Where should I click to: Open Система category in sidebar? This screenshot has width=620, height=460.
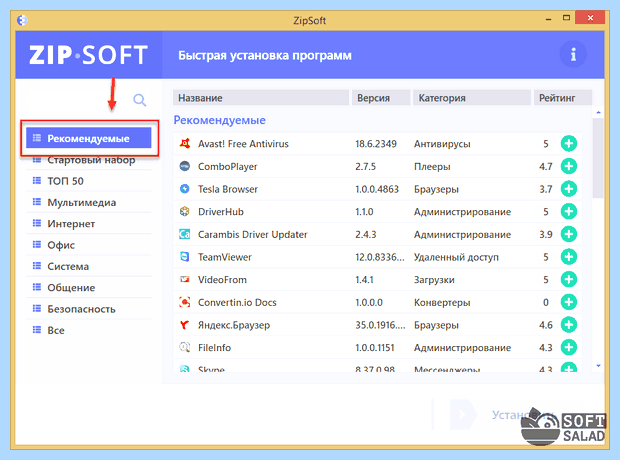click(89, 266)
